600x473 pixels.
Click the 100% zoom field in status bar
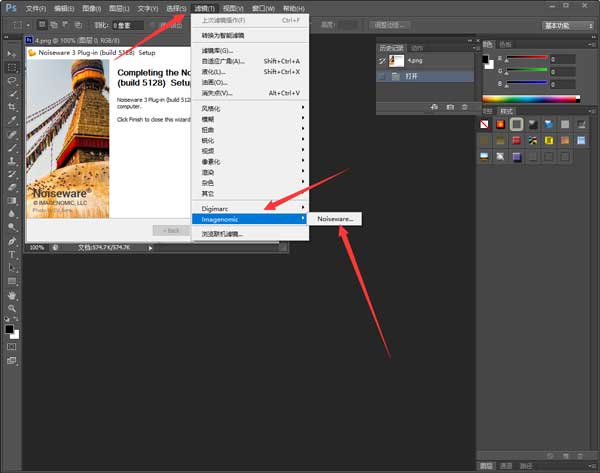(37, 248)
